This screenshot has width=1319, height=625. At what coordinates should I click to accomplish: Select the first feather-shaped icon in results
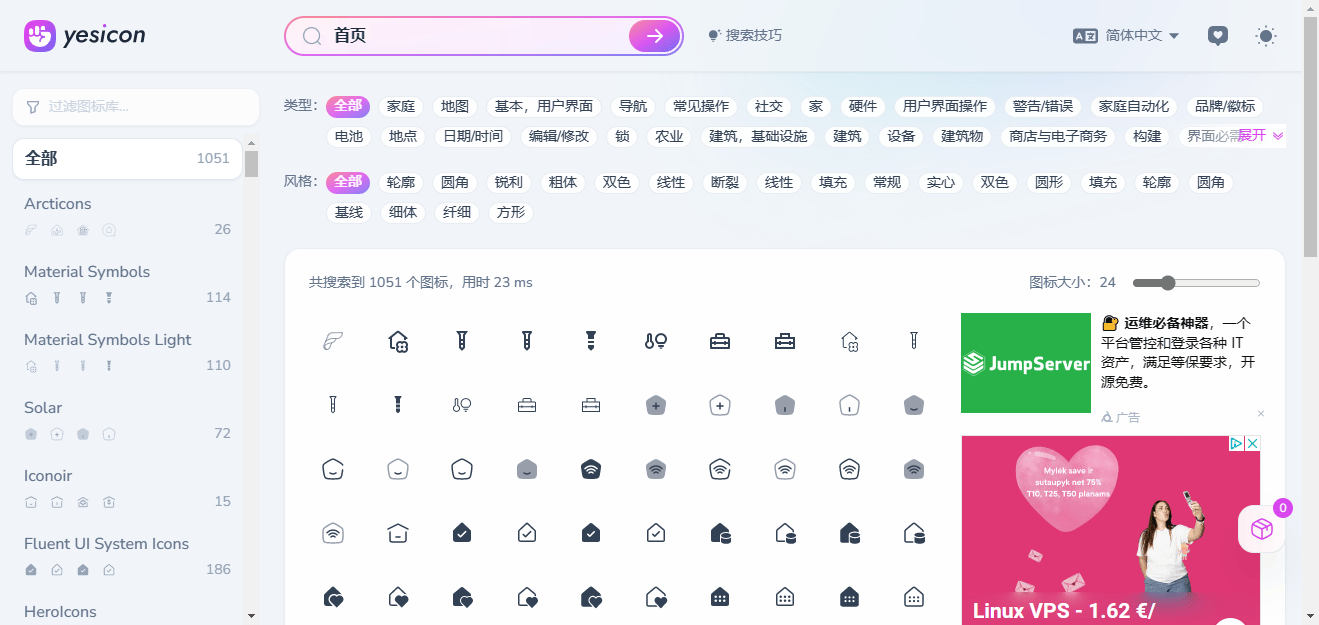[333, 341]
